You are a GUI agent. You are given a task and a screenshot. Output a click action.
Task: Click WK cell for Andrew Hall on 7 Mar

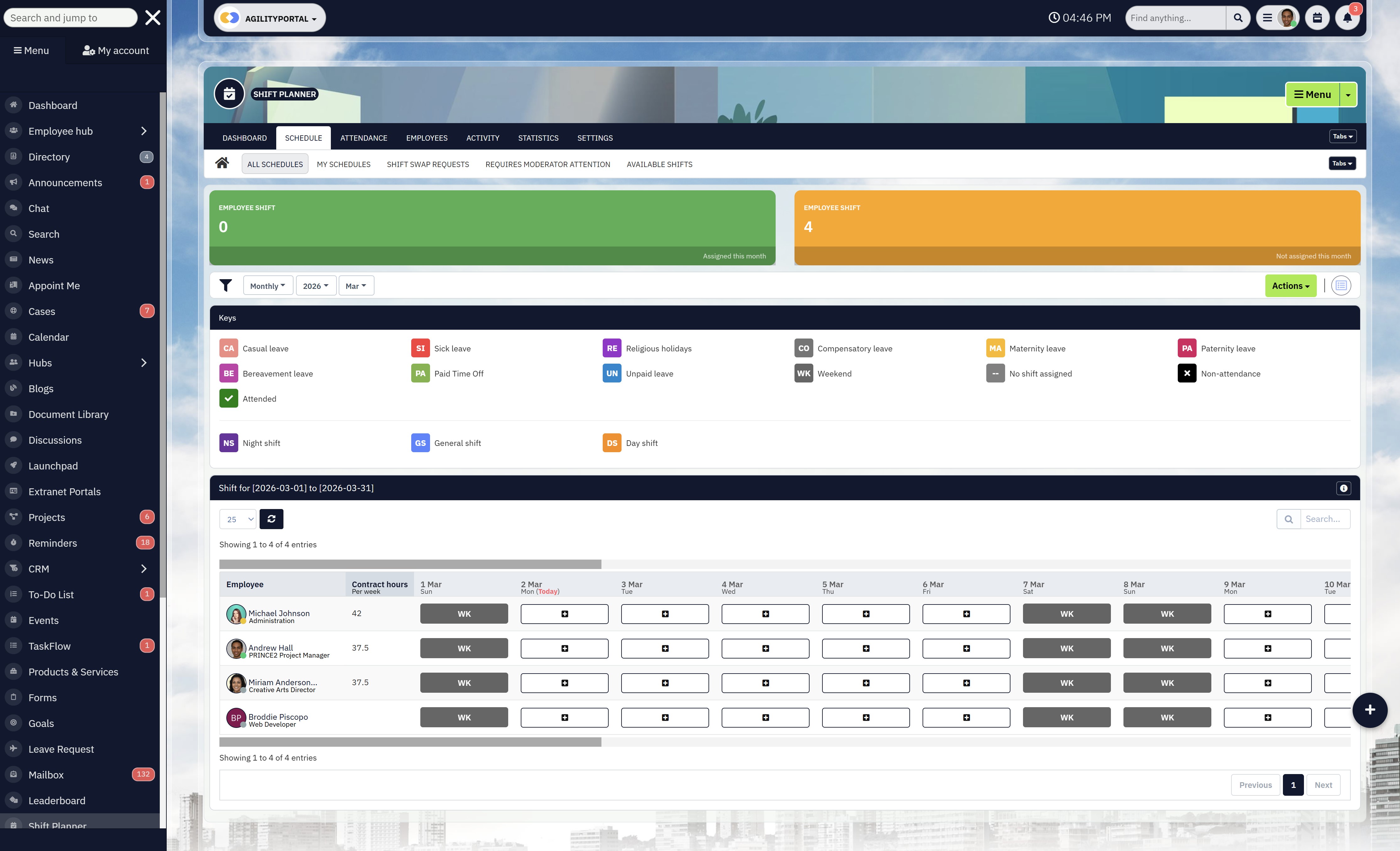[1066, 648]
